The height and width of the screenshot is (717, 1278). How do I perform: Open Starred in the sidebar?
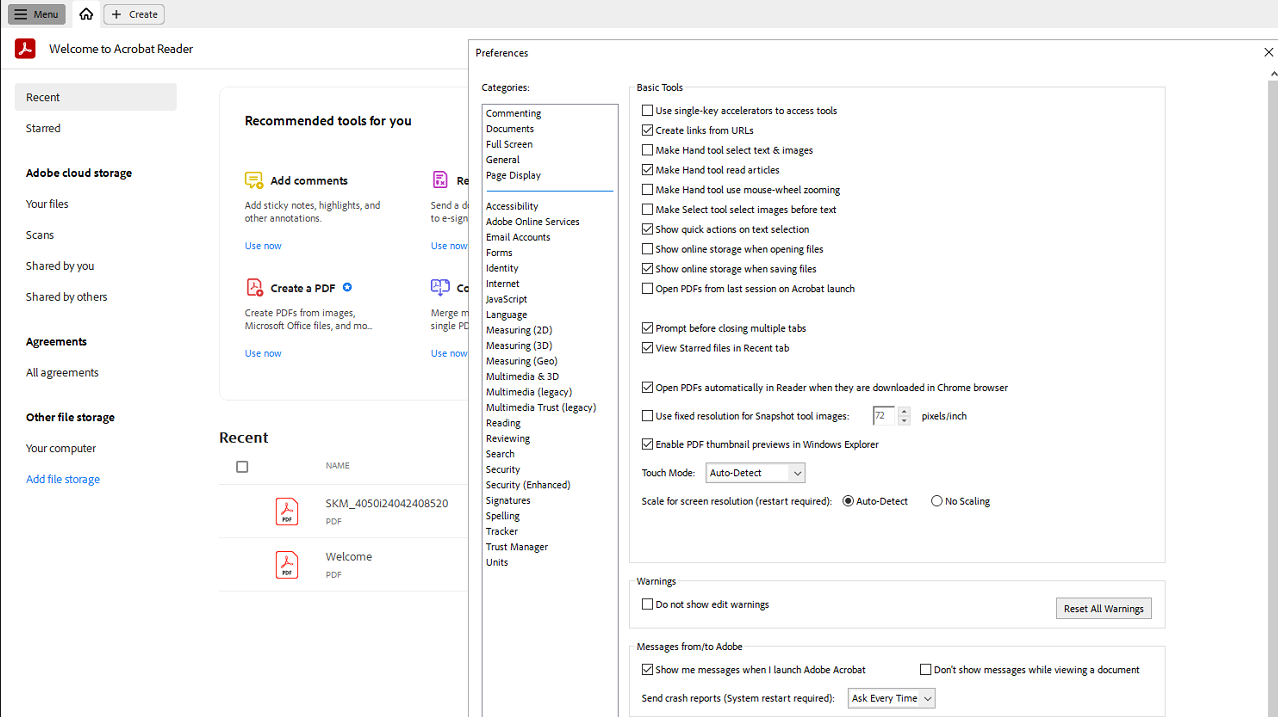coord(43,128)
